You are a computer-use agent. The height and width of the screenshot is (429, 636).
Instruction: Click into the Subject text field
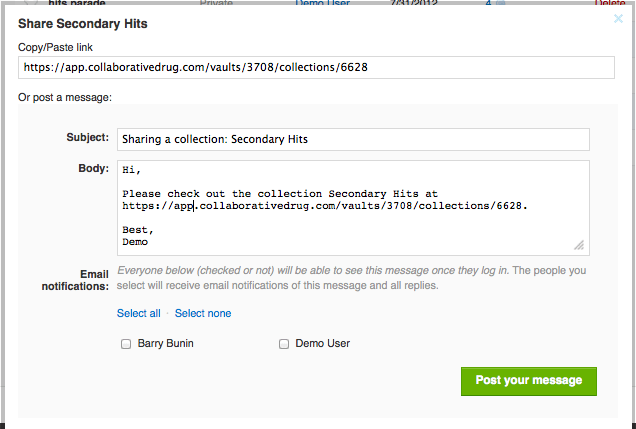coord(353,139)
